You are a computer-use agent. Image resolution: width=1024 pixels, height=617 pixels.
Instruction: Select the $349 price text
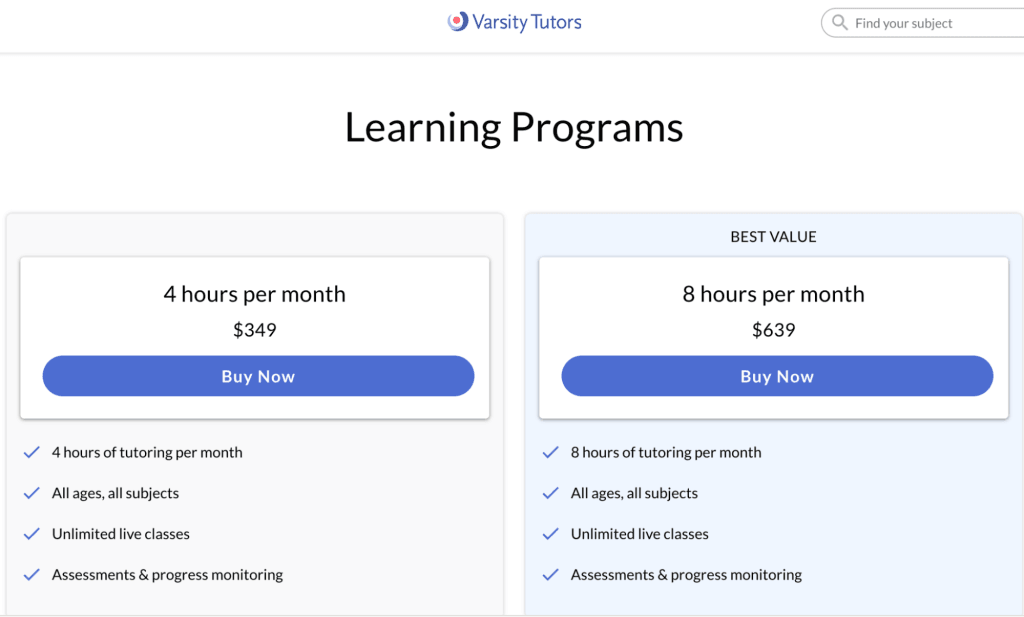click(x=255, y=330)
